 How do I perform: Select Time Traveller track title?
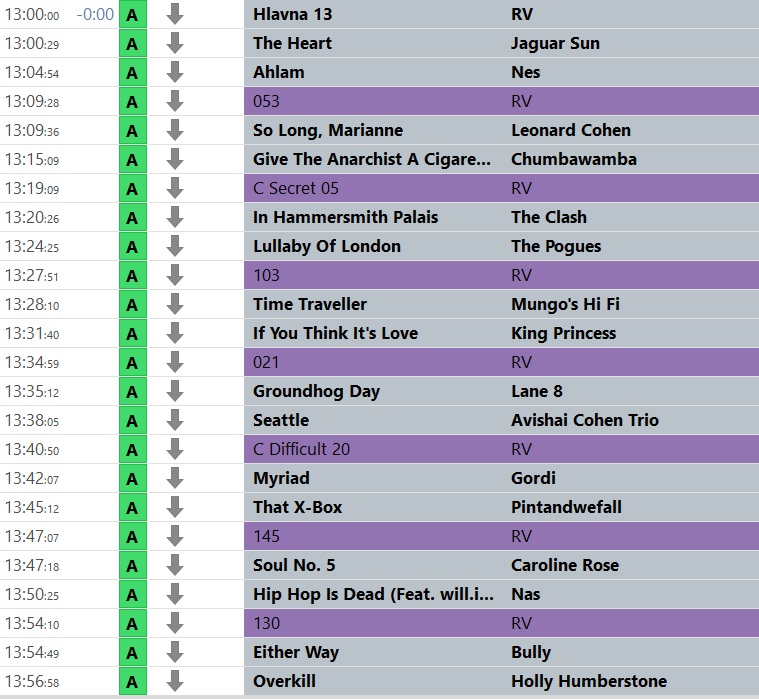tap(310, 304)
